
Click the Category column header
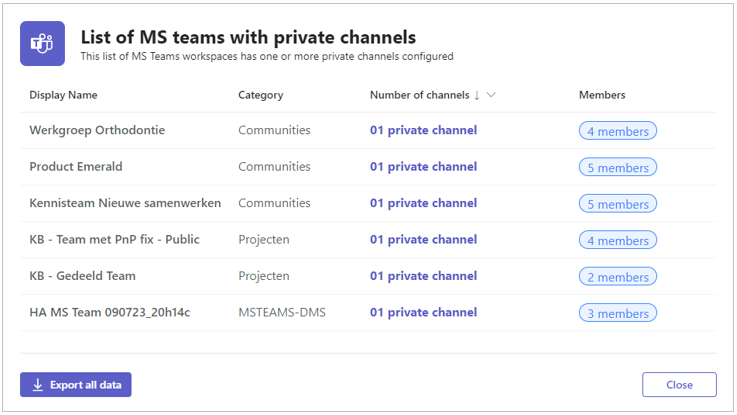[x=260, y=95]
